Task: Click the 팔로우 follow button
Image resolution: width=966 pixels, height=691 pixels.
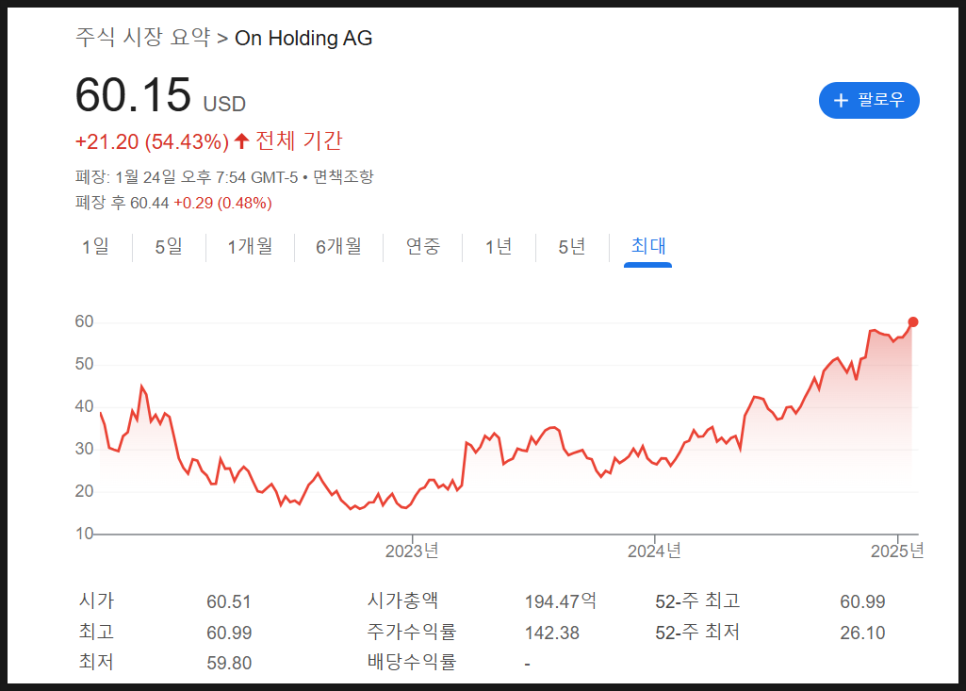Action: 869,100
